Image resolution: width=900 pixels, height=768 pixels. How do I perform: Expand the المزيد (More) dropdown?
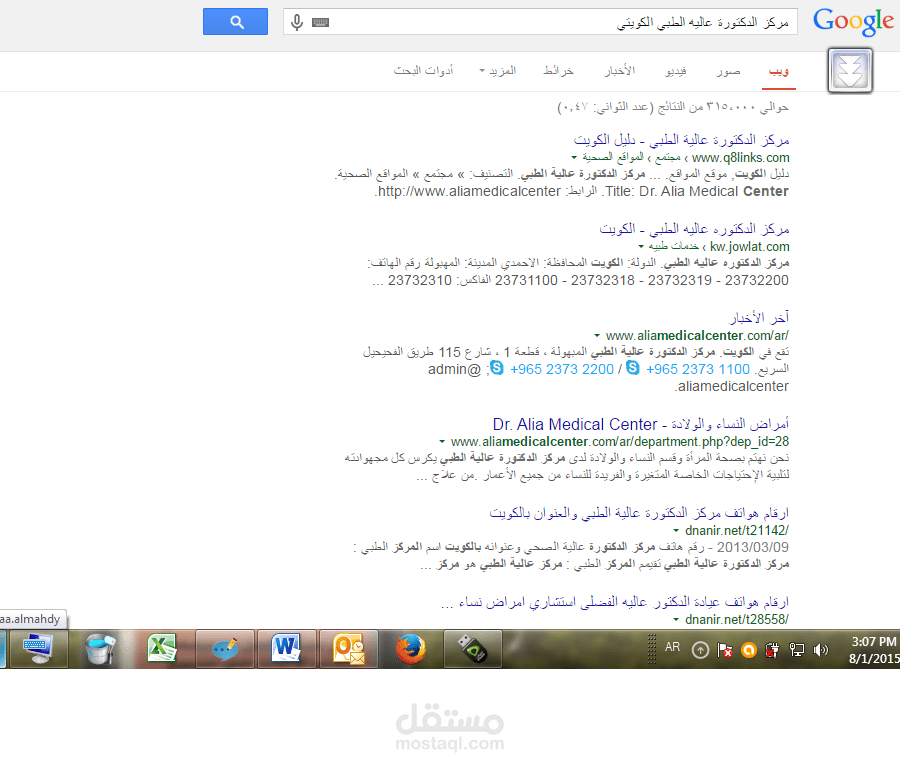[x=498, y=71]
